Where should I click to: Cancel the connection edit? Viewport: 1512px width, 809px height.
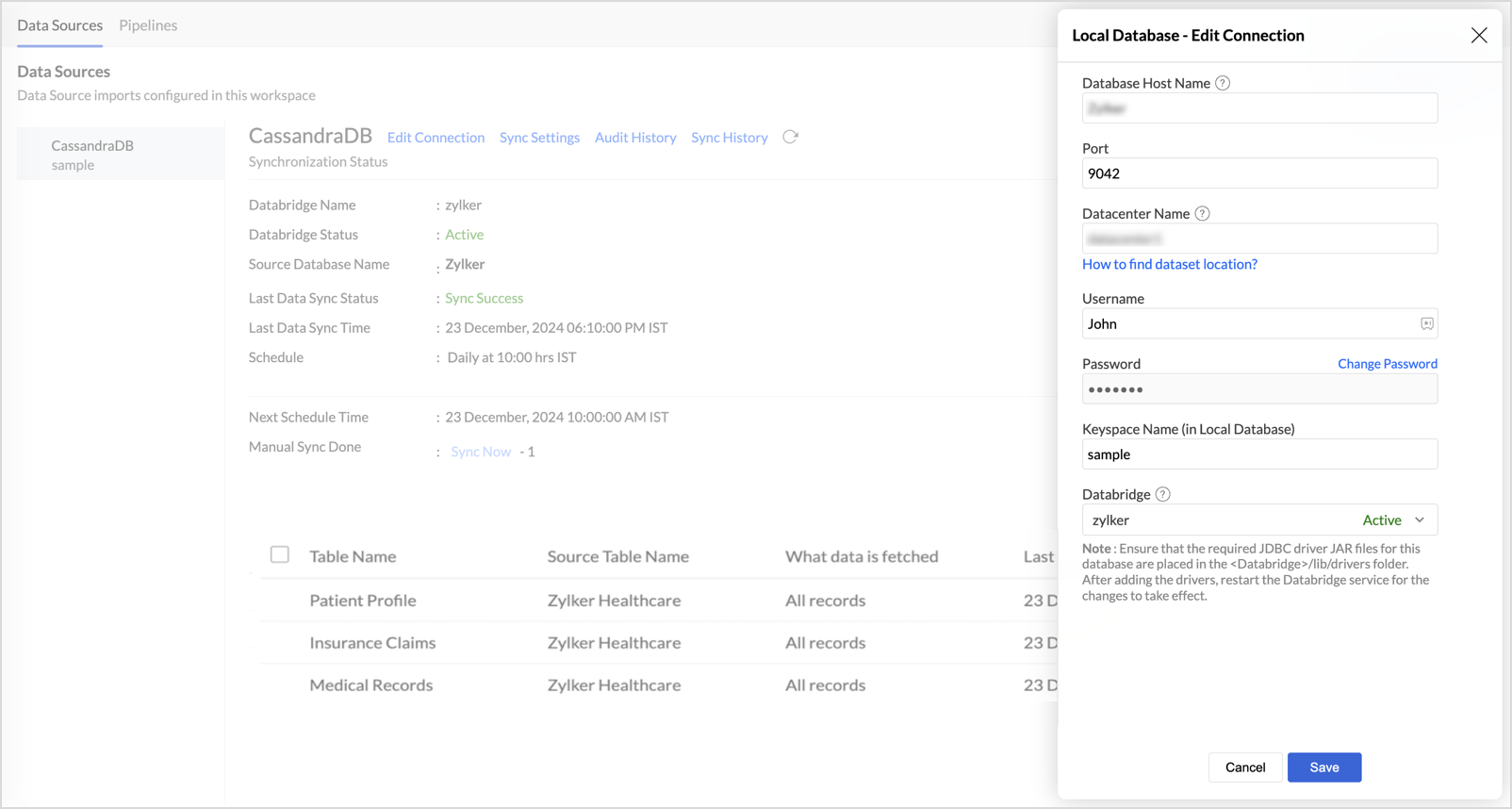click(x=1244, y=768)
